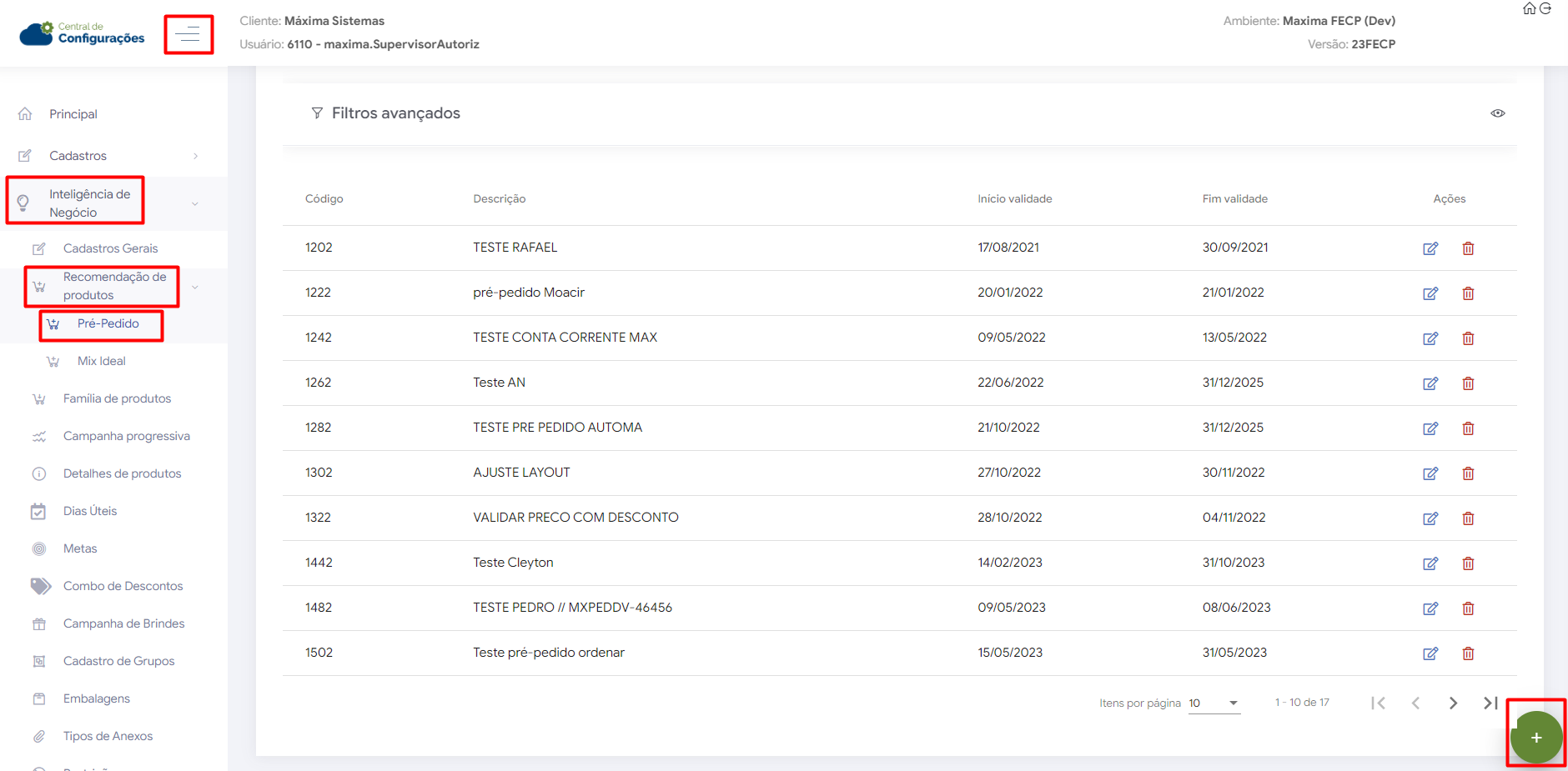Select Recomendação de produtos submenu
Screen dimensions: 1568x771
tap(114, 286)
